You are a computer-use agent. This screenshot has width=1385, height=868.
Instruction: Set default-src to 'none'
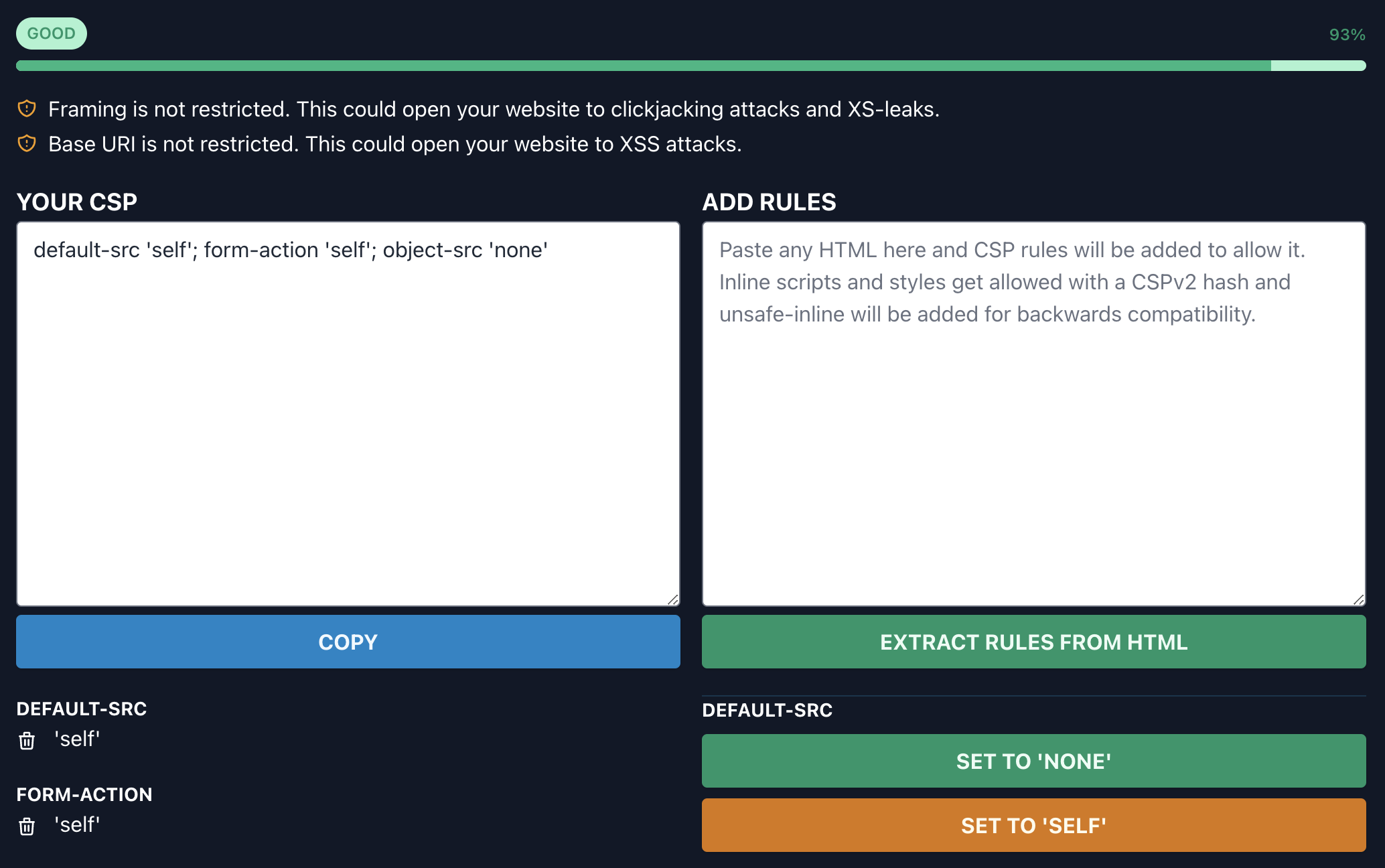click(x=1033, y=760)
